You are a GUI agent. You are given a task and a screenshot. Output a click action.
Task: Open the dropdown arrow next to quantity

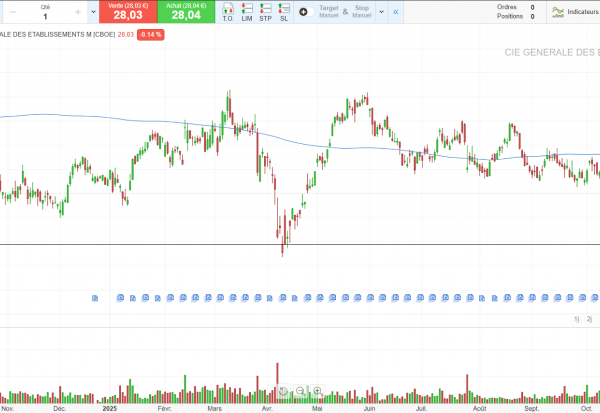[x=93, y=12]
